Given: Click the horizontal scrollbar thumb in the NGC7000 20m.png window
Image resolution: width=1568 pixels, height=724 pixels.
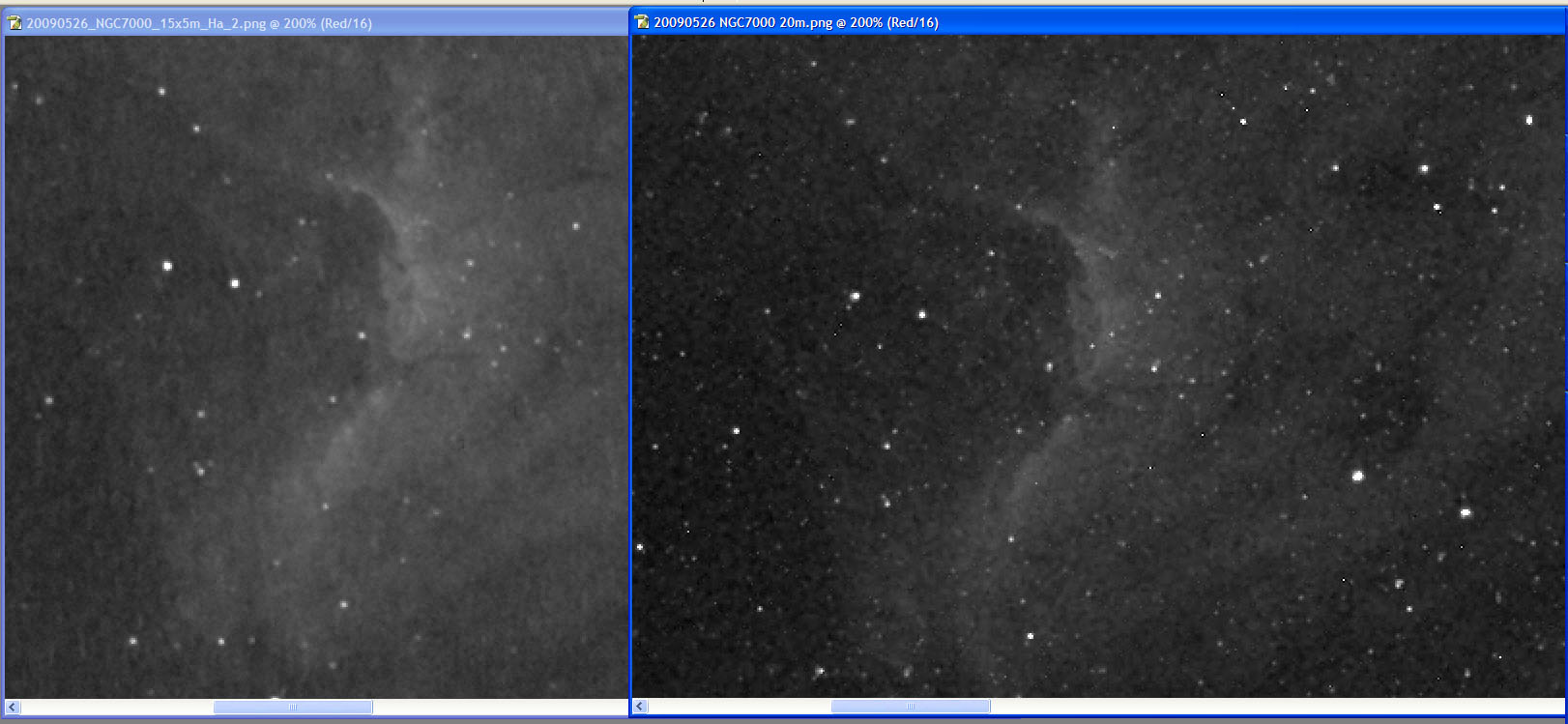Looking at the screenshot, I should coord(911,707).
